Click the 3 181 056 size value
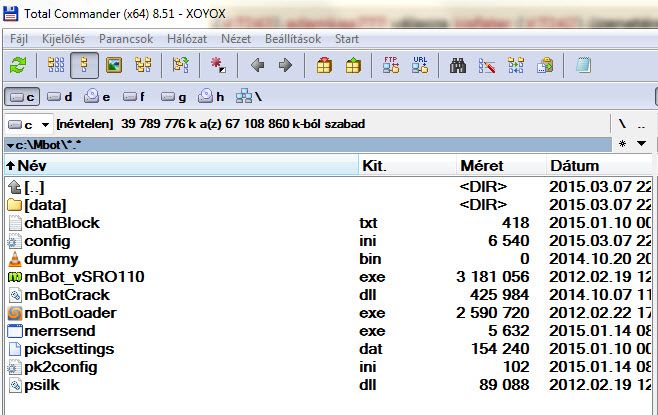The height and width of the screenshot is (415, 658). (x=493, y=277)
